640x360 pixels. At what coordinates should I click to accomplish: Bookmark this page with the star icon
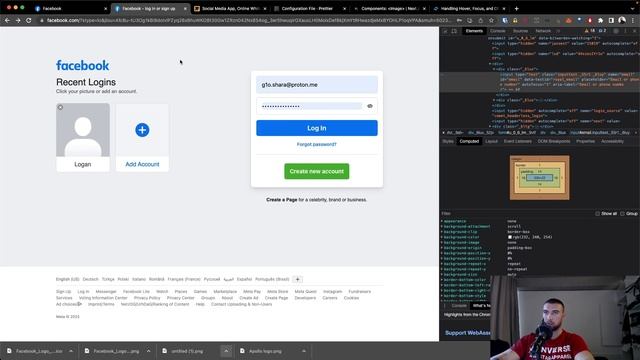pyautogui.click(x=491, y=20)
